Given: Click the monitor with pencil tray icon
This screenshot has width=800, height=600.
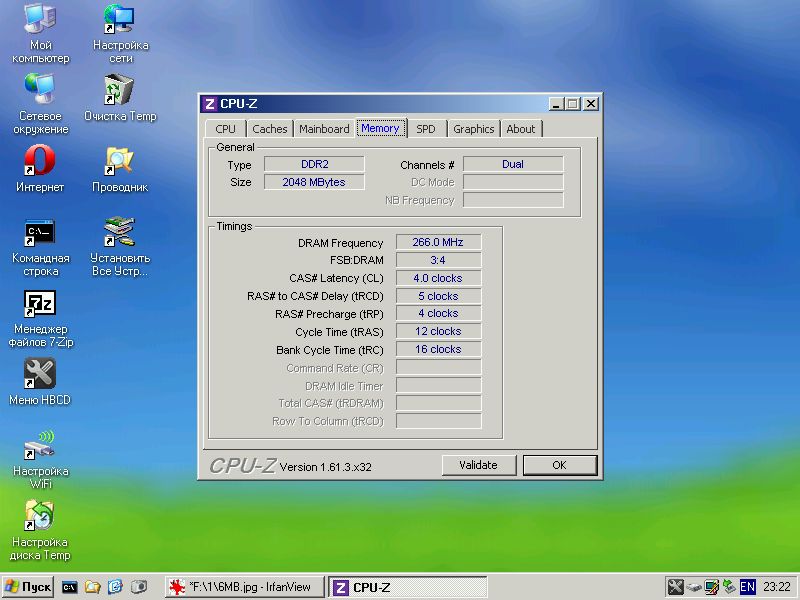Looking at the screenshot, I should pyautogui.click(x=712, y=587).
